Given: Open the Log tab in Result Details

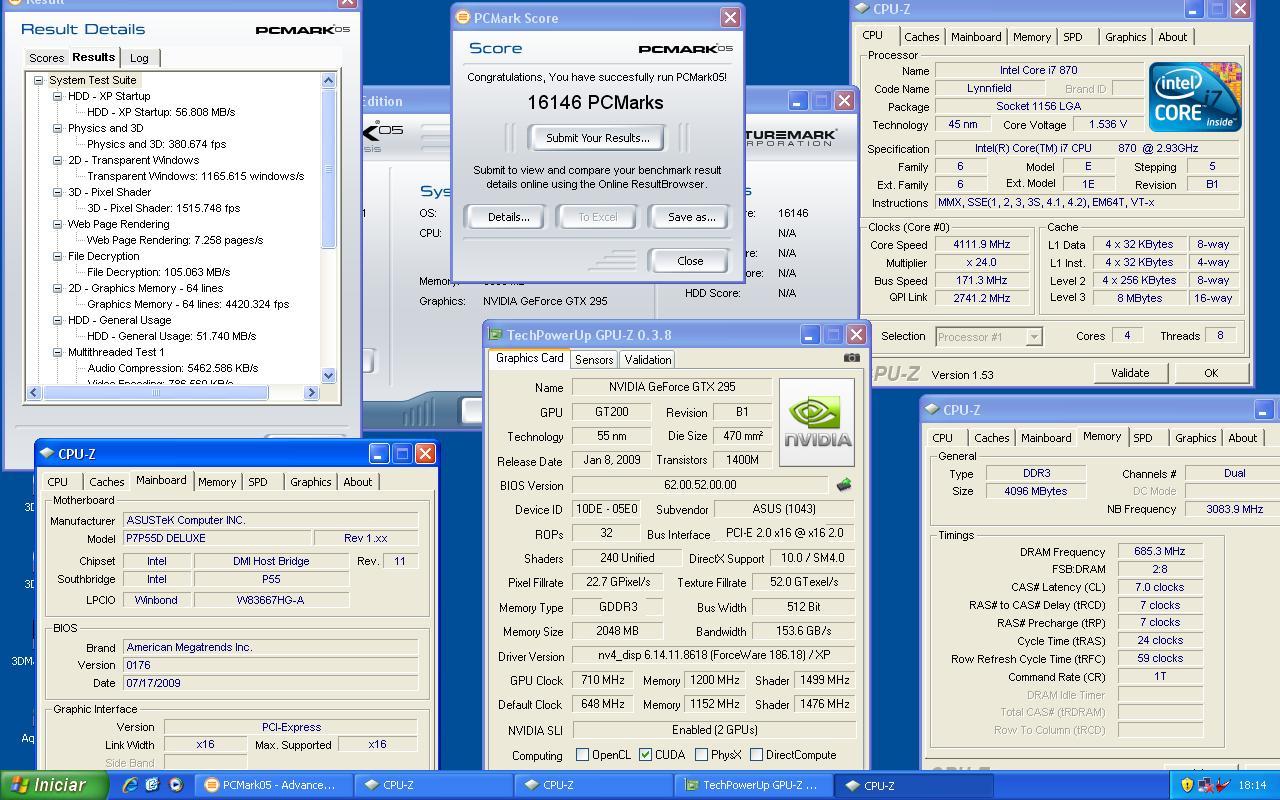Looking at the screenshot, I should tap(139, 58).
